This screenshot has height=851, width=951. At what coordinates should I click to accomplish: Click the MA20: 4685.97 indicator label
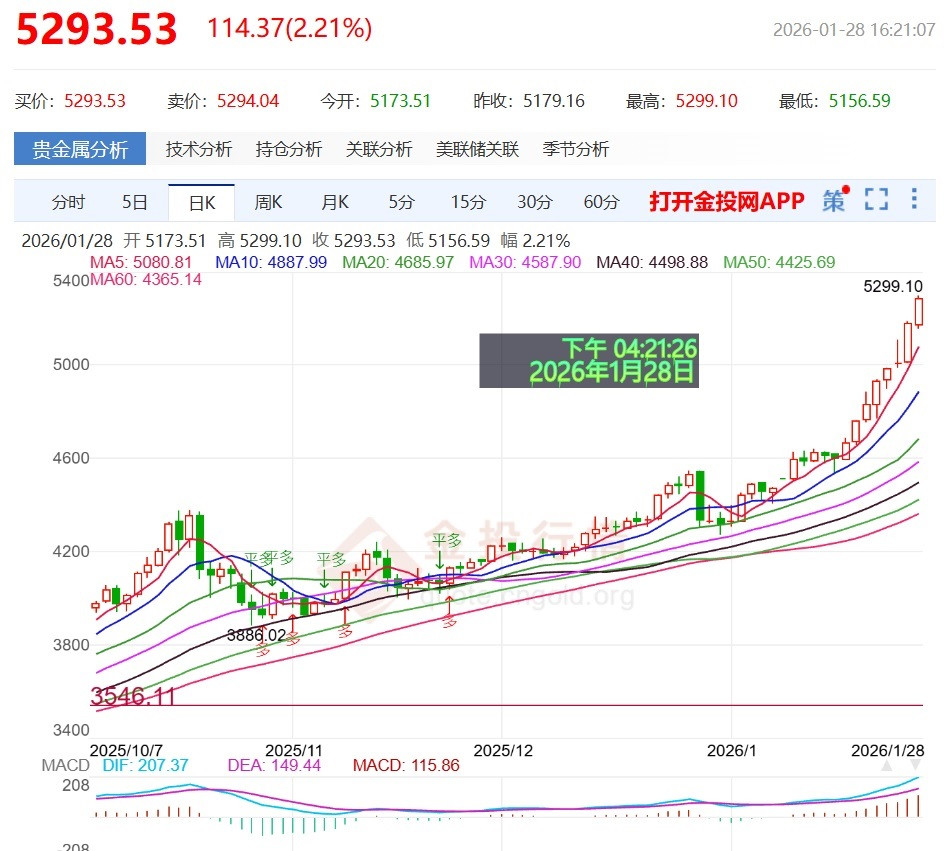[x=398, y=262]
